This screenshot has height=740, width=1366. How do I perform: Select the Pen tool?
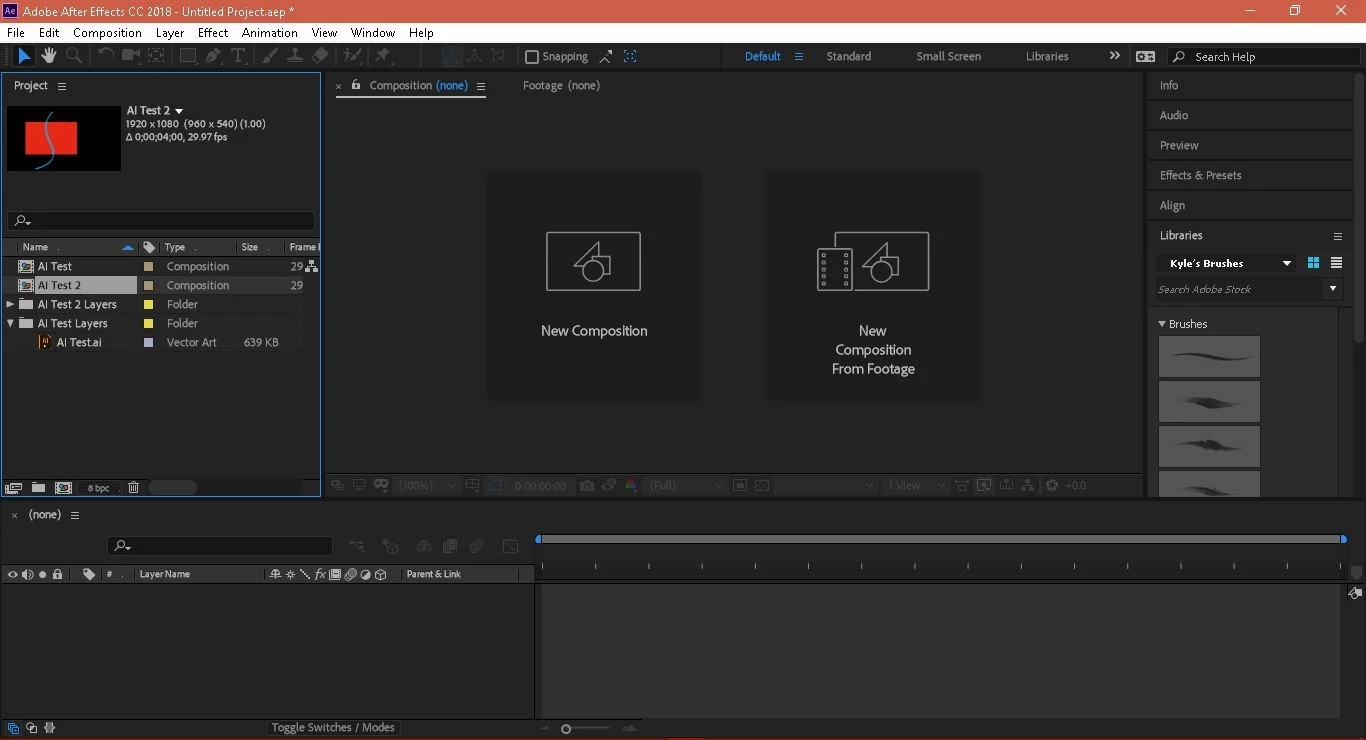213,56
